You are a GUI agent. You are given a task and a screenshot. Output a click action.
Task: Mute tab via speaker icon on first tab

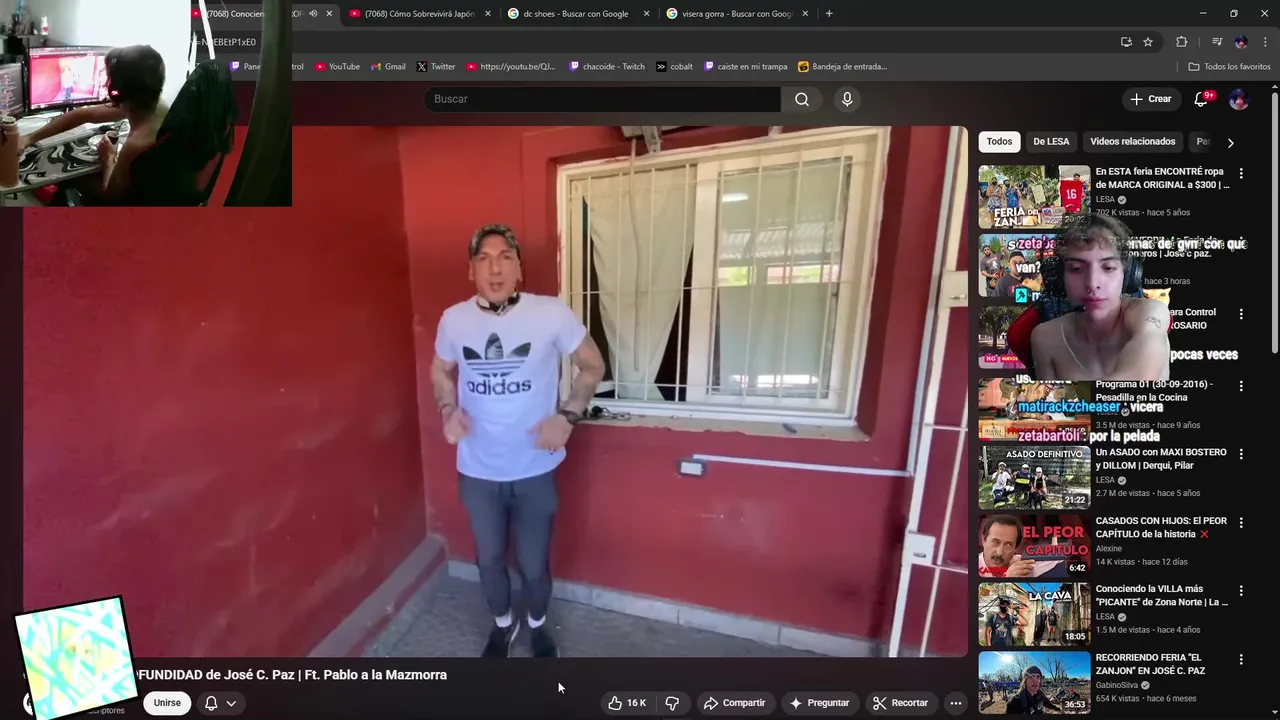313,13
